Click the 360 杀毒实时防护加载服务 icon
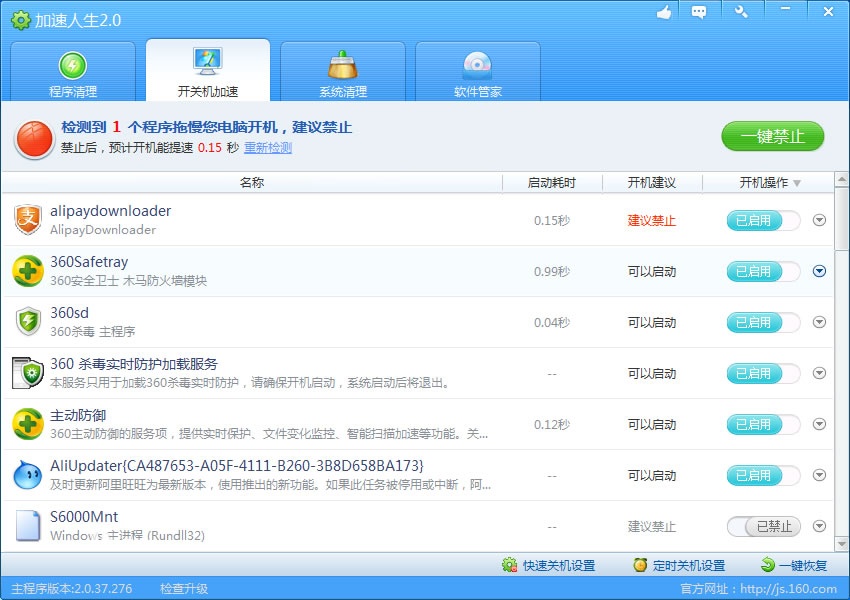This screenshot has height=600, width=850. tap(28, 373)
